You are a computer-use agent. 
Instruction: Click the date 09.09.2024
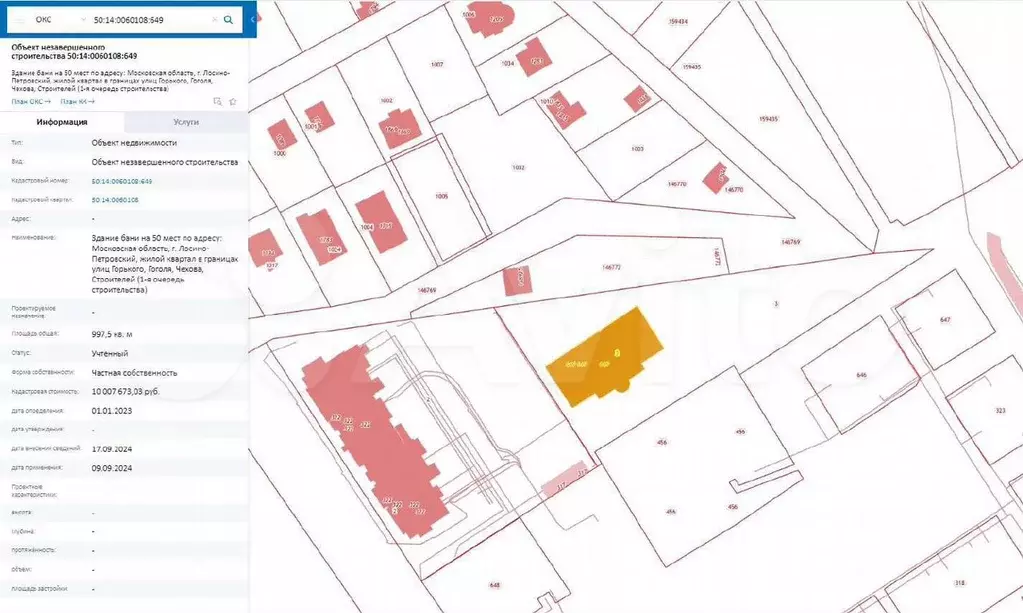112,468
